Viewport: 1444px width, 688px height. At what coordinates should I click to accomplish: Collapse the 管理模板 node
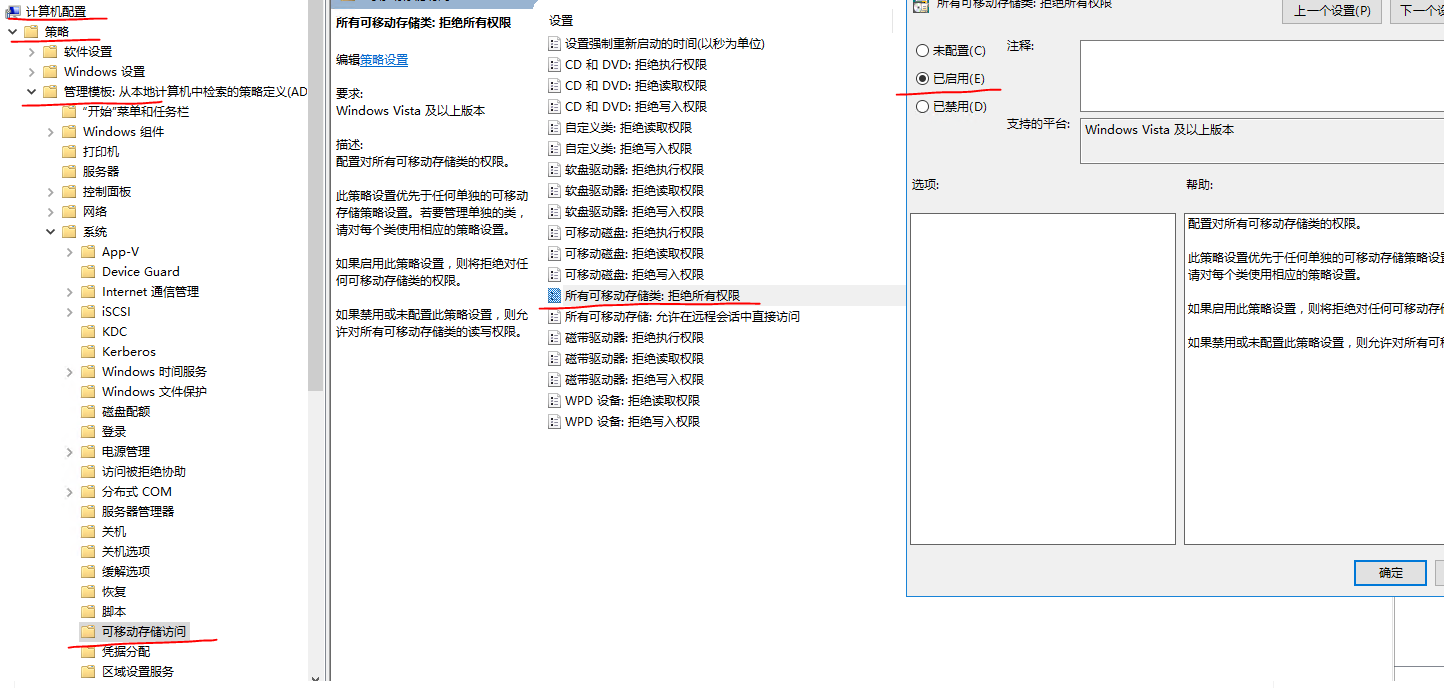[31, 91]
